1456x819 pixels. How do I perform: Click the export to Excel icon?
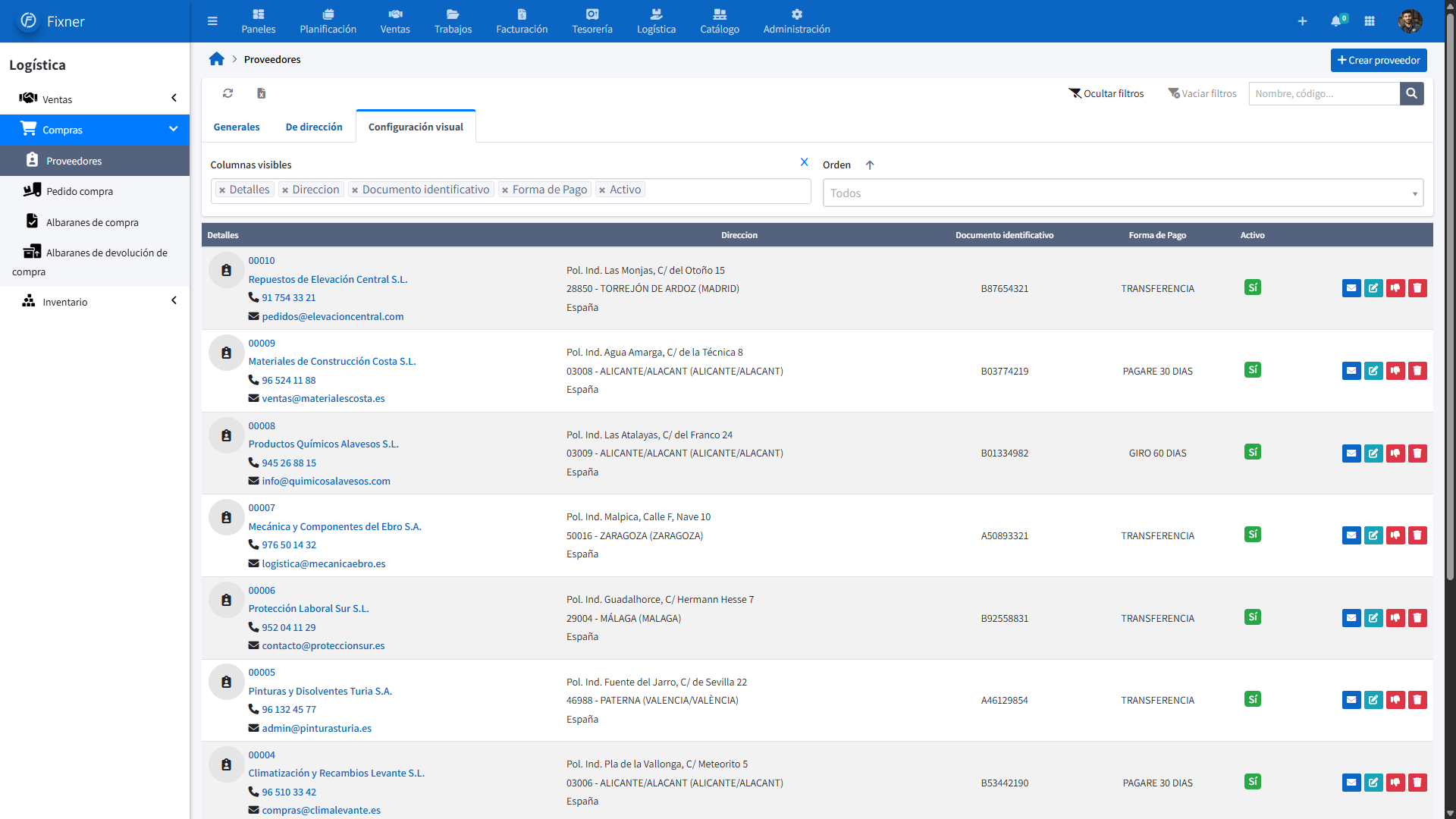pos(261,93)
